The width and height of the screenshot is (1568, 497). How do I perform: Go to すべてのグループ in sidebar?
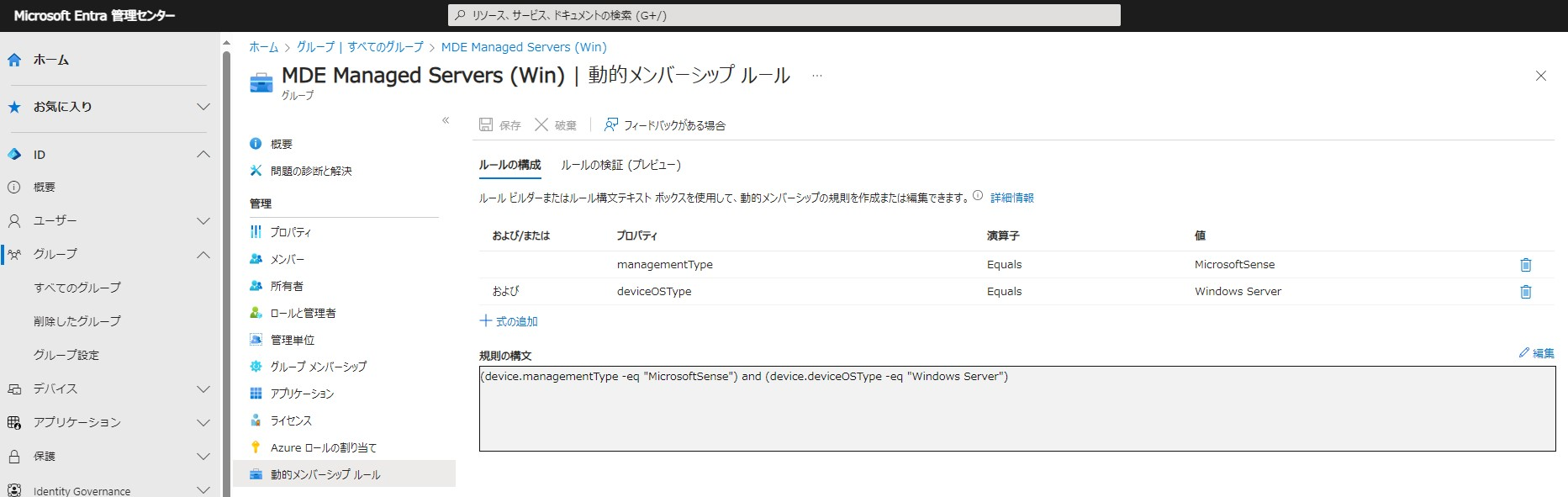[77, 288]
